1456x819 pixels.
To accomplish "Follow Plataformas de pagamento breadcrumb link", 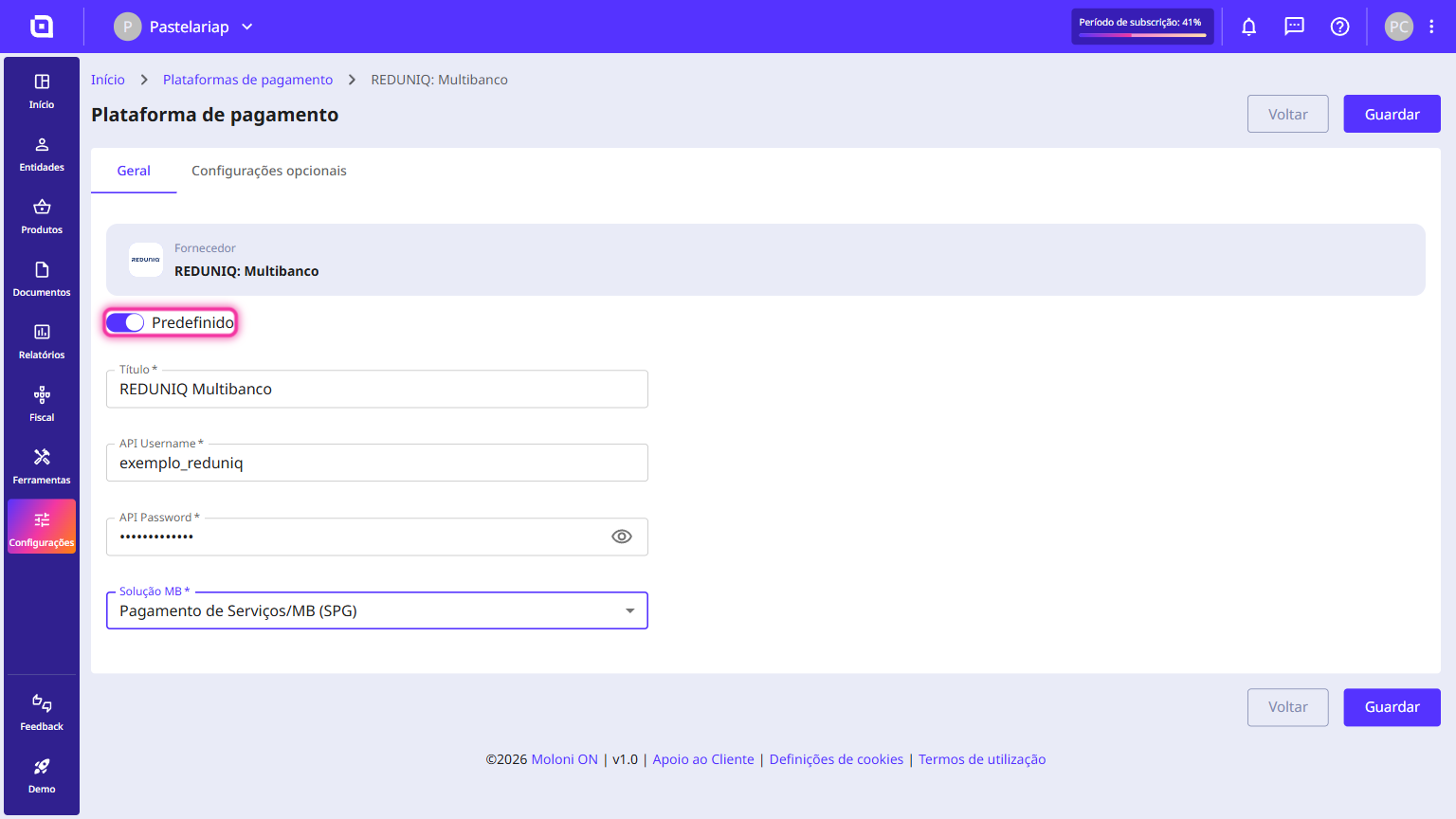I will point(248,80).
